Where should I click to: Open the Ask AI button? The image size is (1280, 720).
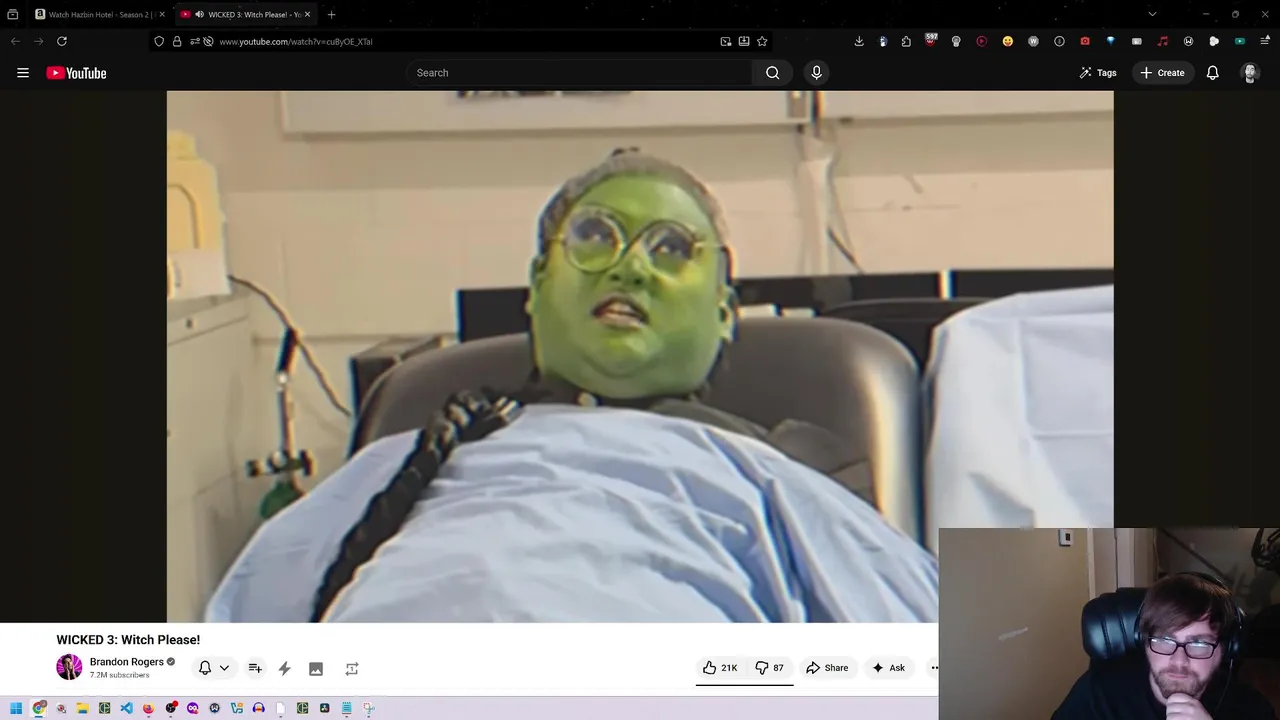(x=888, y=668)
